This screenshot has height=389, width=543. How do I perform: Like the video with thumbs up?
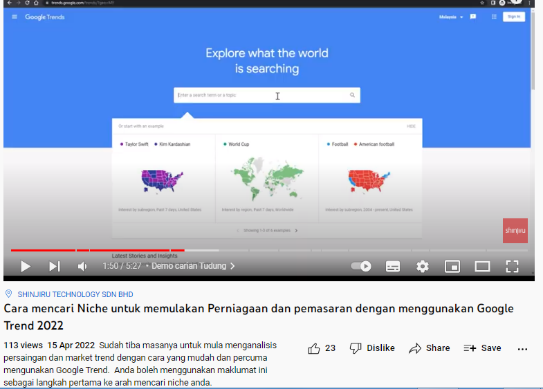pos(322,348)
